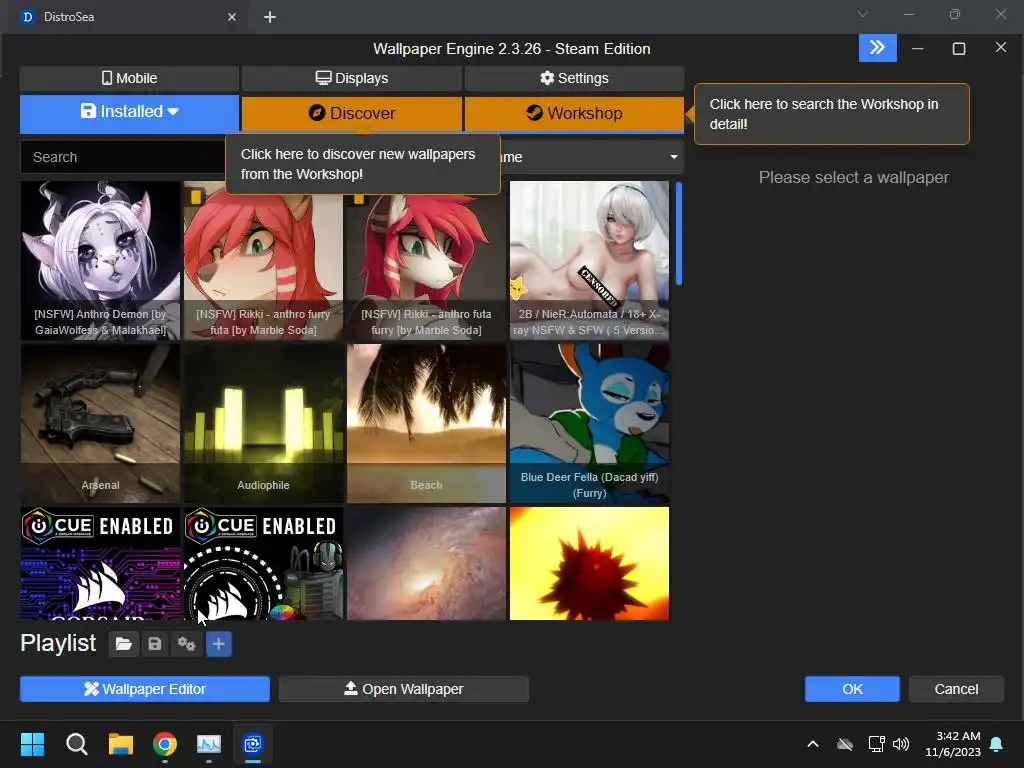Image resolution: width=1024 pixels, height=768 pixels.
Task: Open Windows Start menu
Action: [x=32, y=744]
